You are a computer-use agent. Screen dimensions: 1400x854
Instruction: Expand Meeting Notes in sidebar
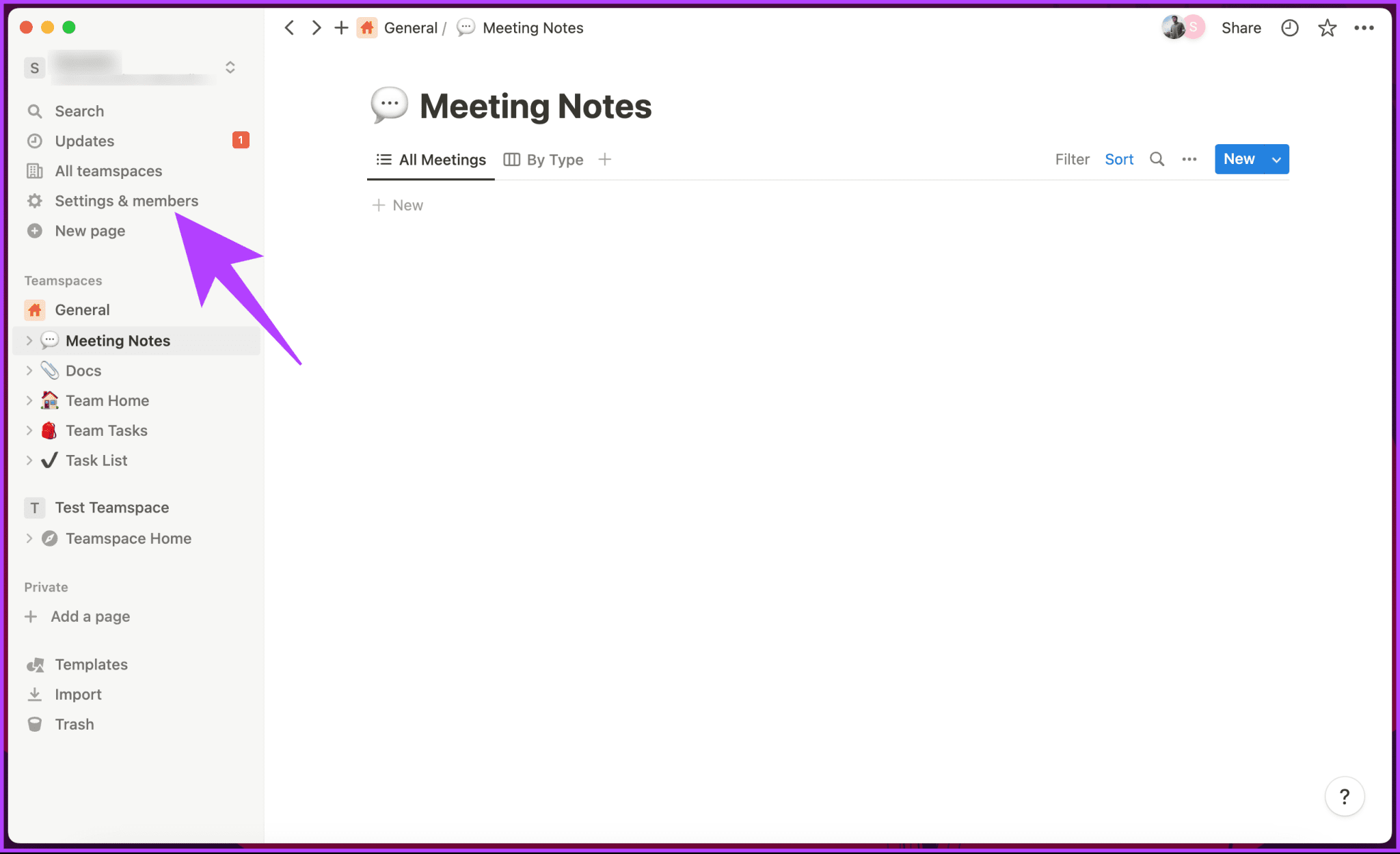click(29, 340)
